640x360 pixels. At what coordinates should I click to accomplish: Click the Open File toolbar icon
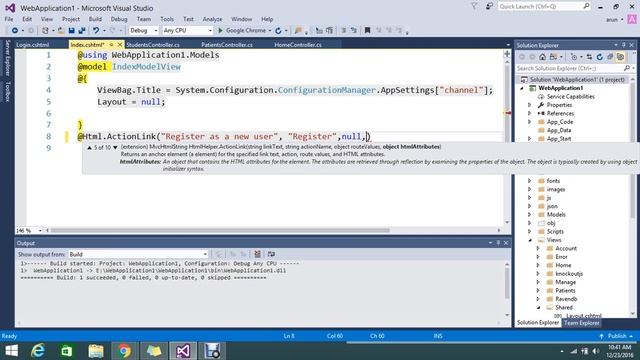click(x=60, y=31)
